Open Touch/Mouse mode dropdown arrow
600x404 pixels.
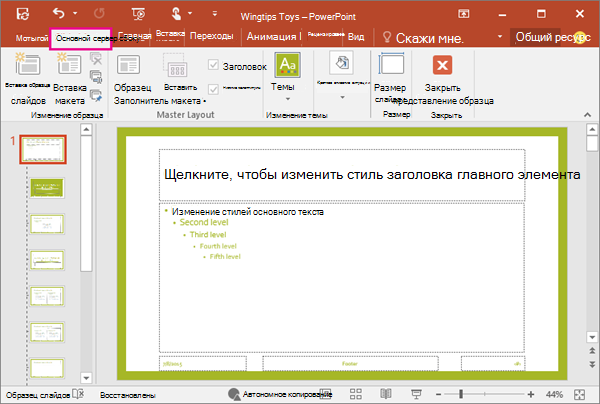click(x=190, y=13)
